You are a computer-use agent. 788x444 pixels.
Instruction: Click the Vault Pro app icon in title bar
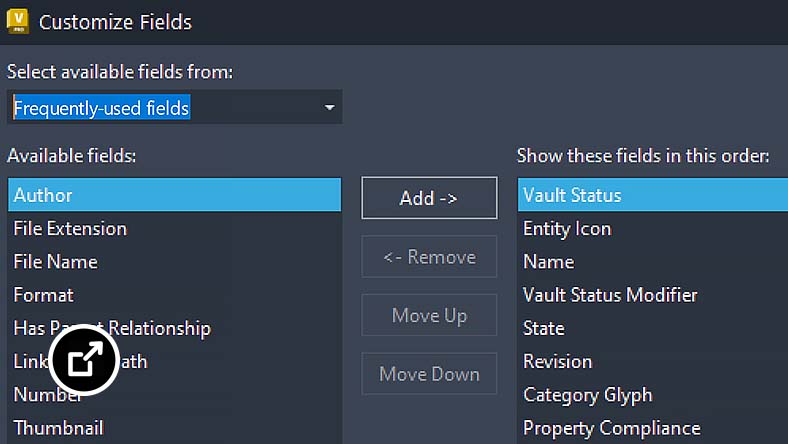(x=18, y=22)
